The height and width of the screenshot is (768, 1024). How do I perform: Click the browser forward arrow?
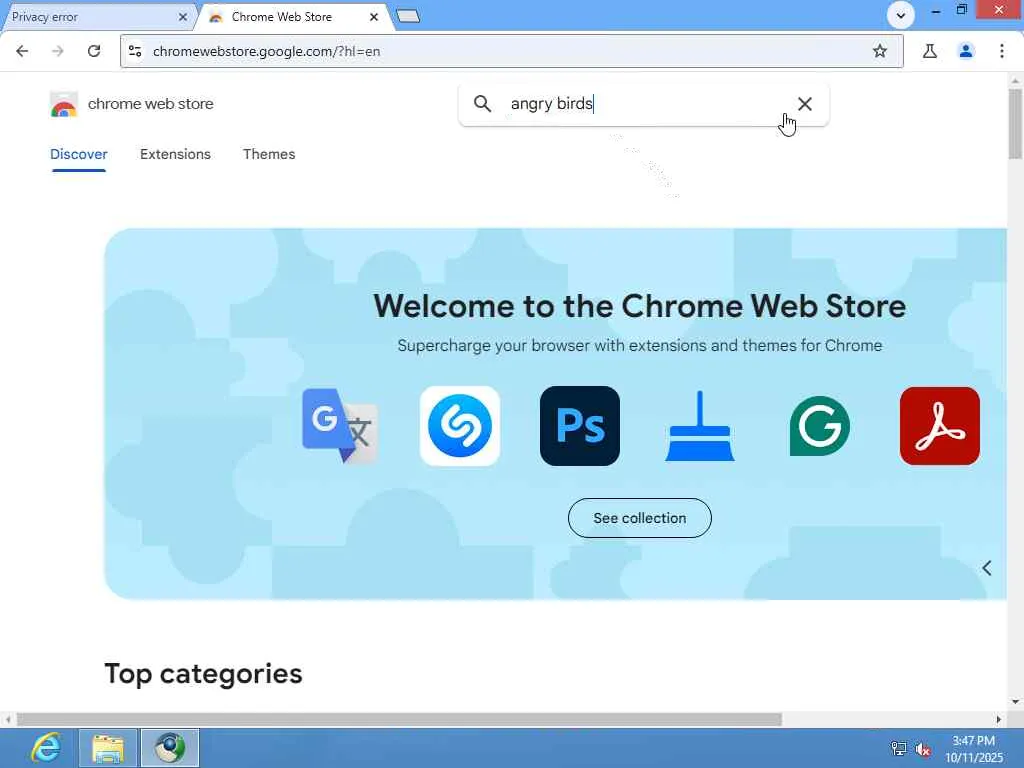tap(57, 51)
